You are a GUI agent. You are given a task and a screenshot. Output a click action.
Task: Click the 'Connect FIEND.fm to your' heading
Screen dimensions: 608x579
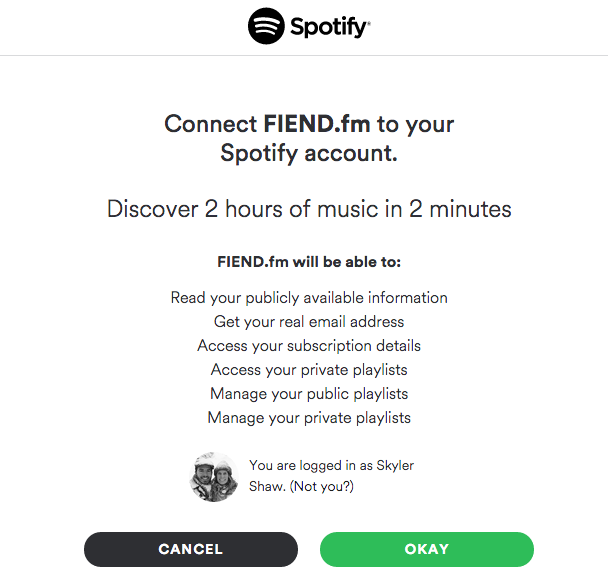click(309, 124)
